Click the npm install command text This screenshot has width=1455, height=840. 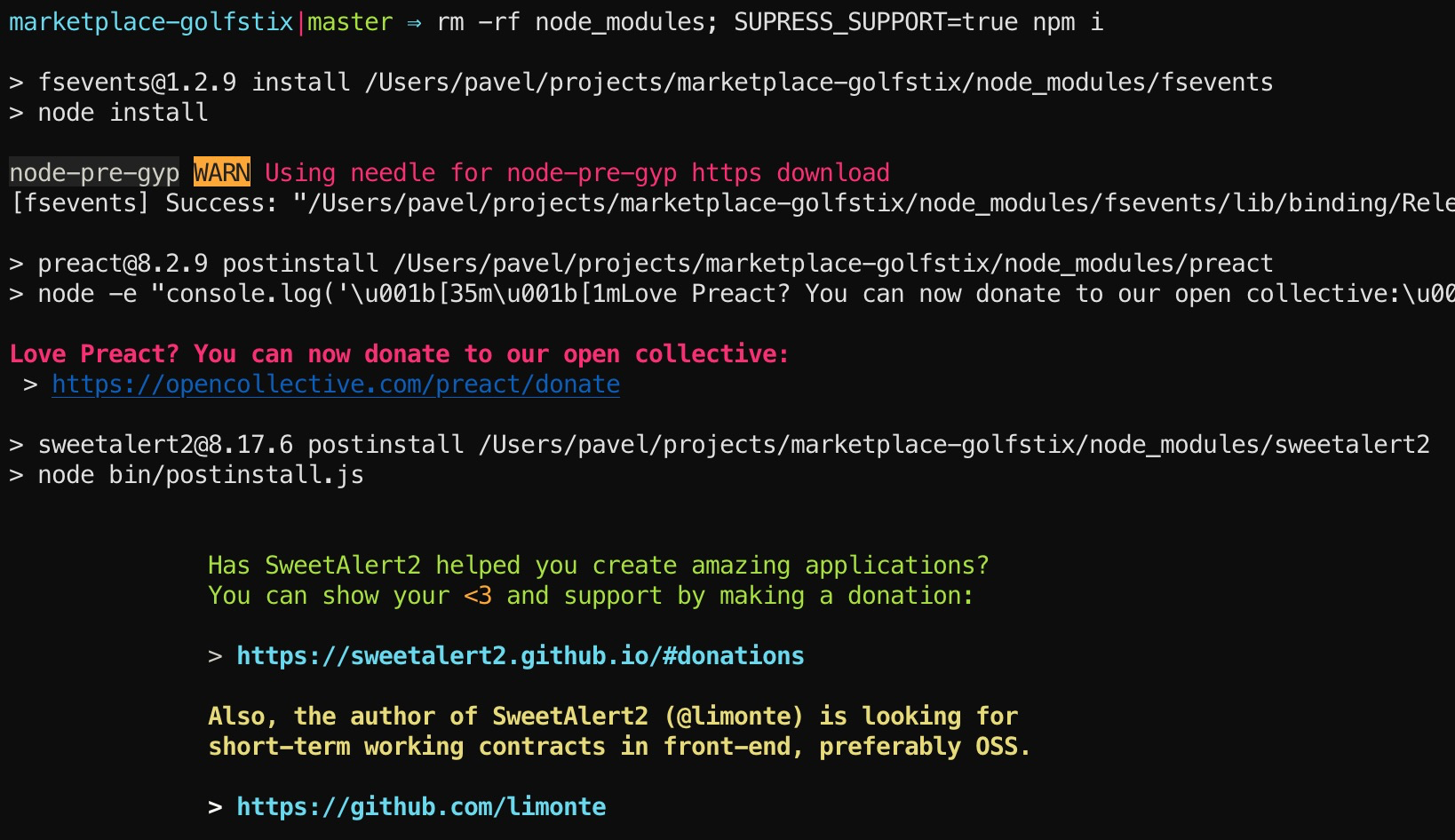coord(1066,21)
